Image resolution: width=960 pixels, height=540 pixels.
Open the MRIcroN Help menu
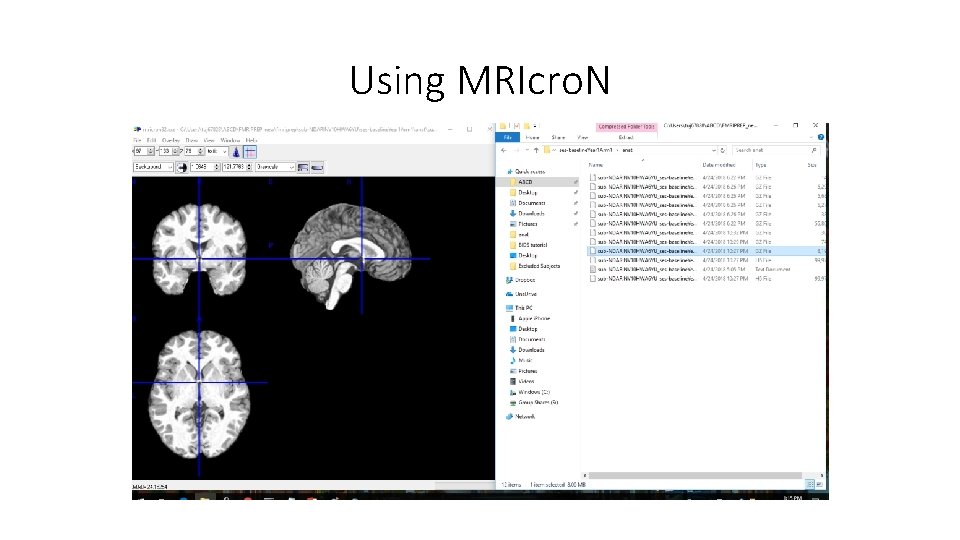pos(251,140)
